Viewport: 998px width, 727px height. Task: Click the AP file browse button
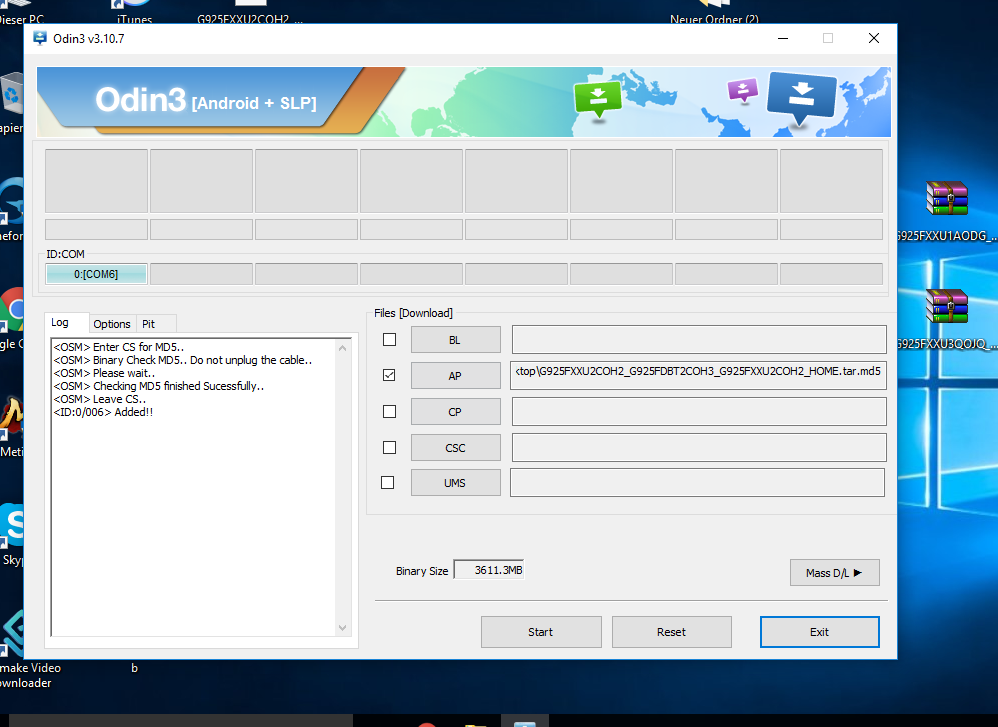456,376
